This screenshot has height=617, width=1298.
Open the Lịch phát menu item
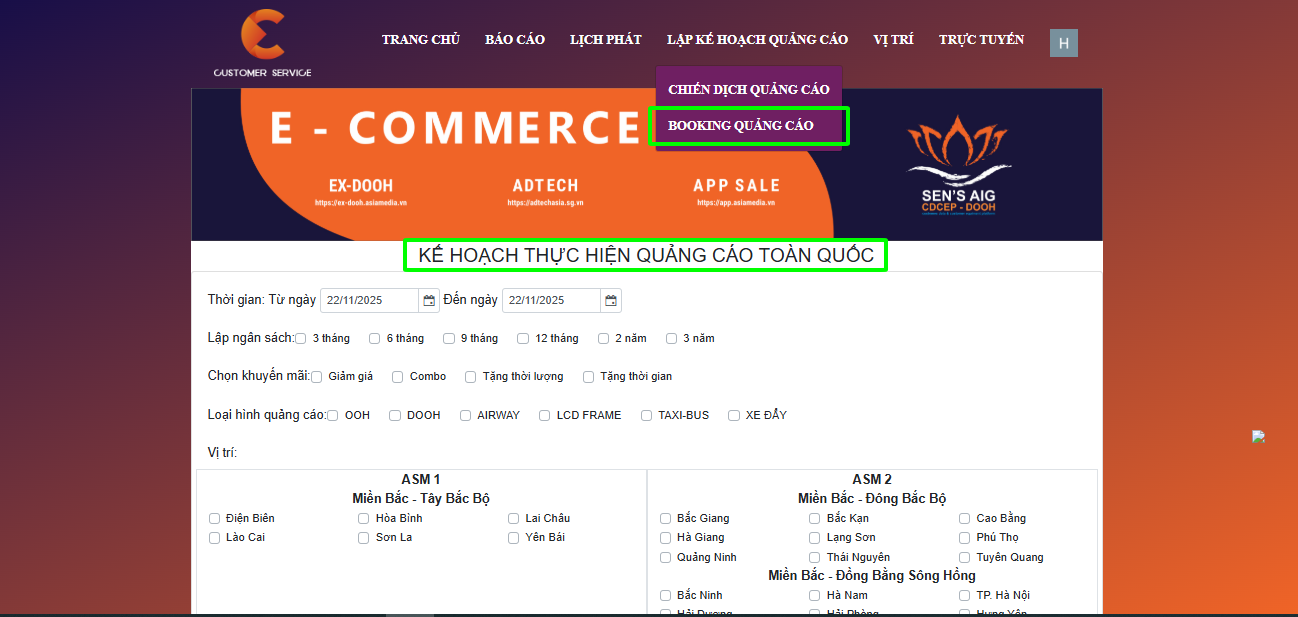point(605,40)
